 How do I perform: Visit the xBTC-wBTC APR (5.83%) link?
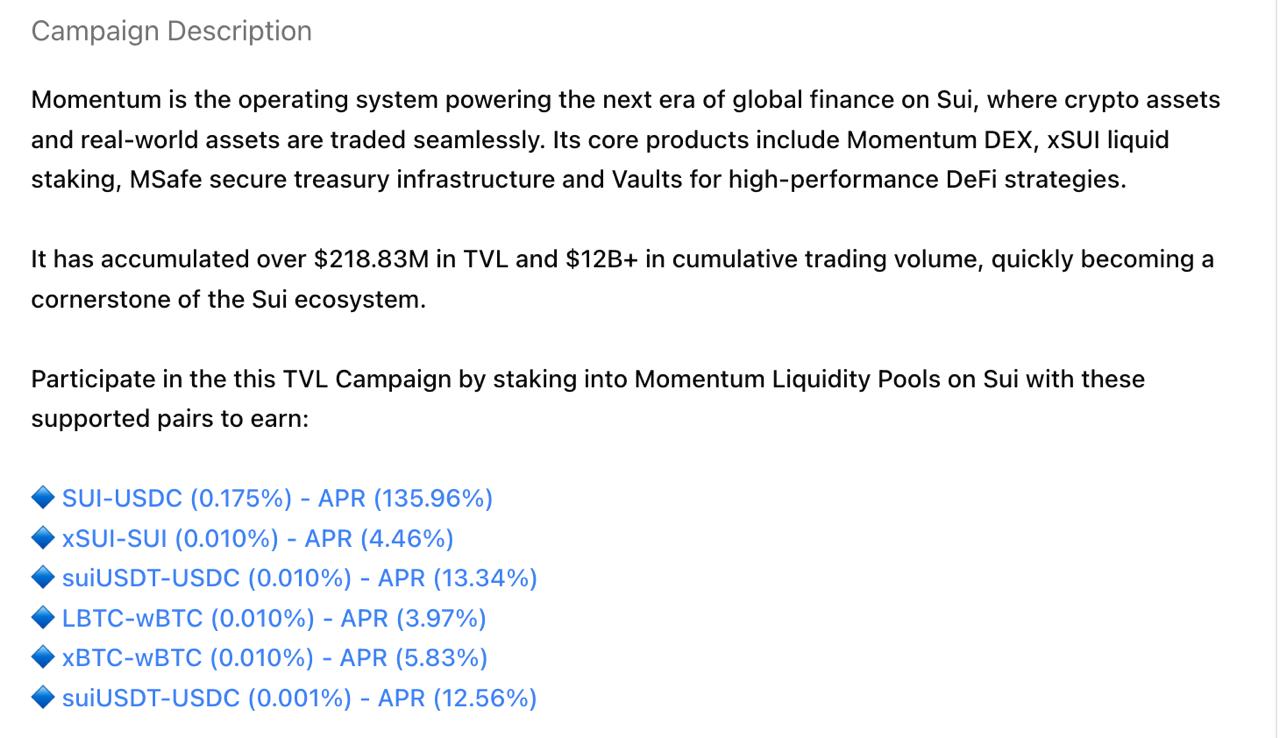[274, 658]
